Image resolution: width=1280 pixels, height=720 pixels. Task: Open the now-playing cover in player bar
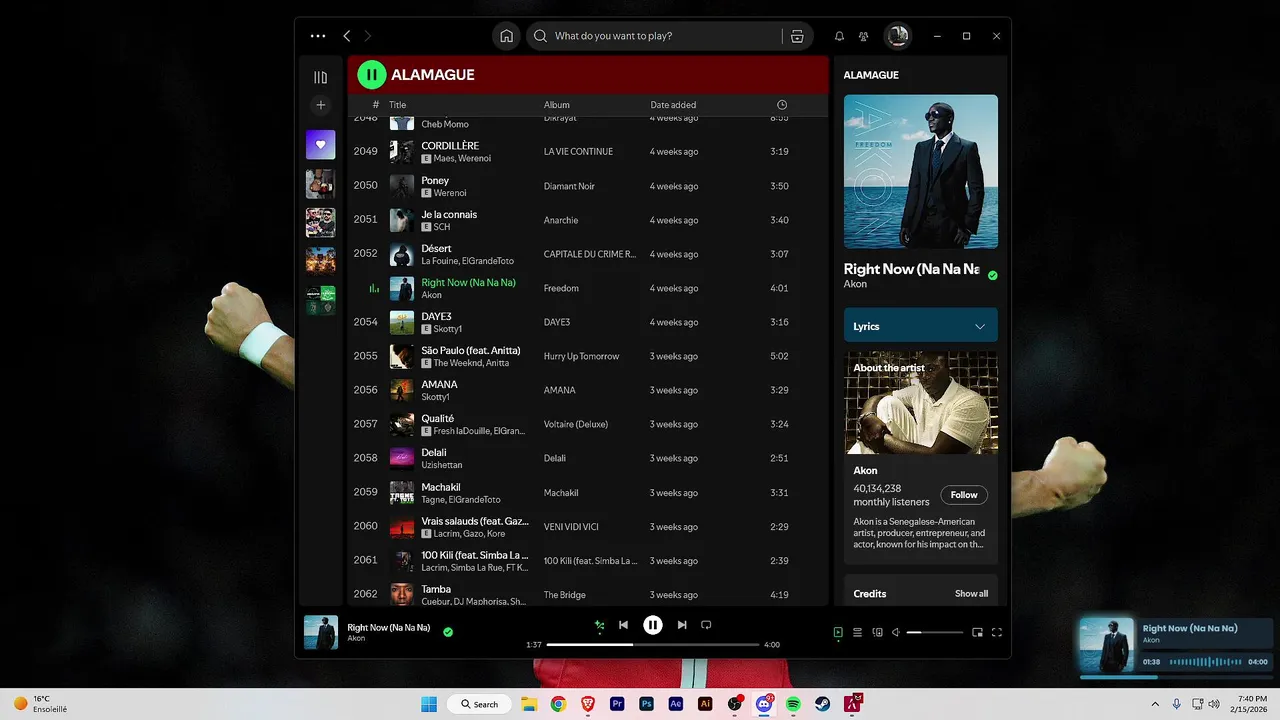click(321, 632)
